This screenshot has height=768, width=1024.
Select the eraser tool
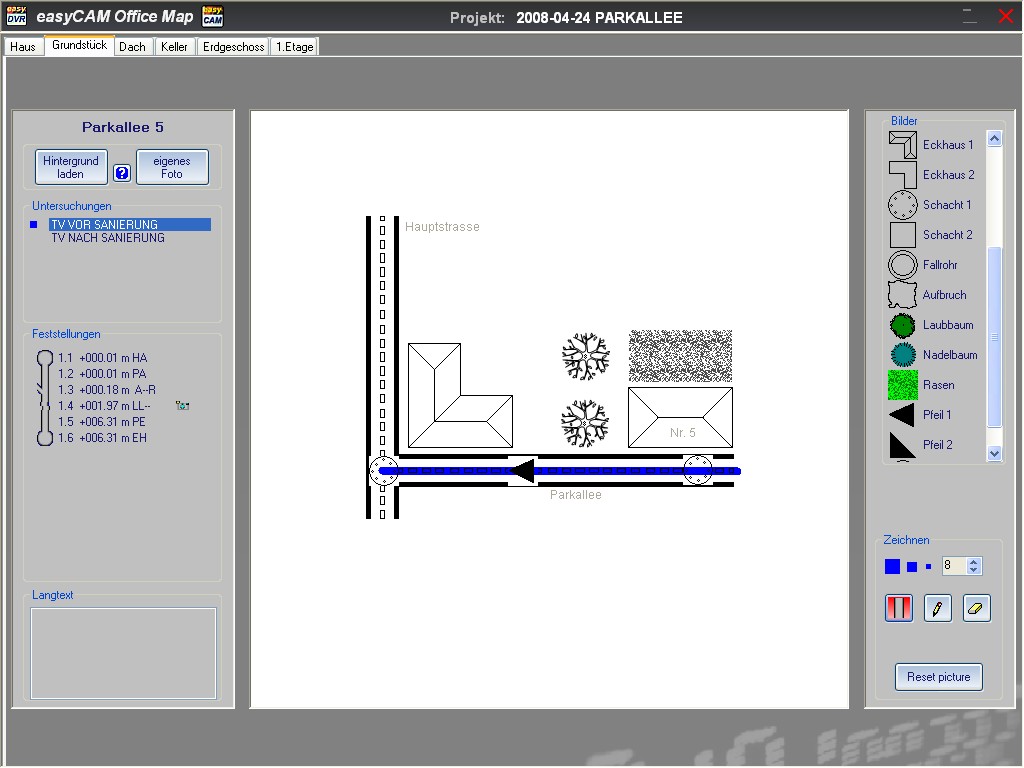tap(977, 608)
